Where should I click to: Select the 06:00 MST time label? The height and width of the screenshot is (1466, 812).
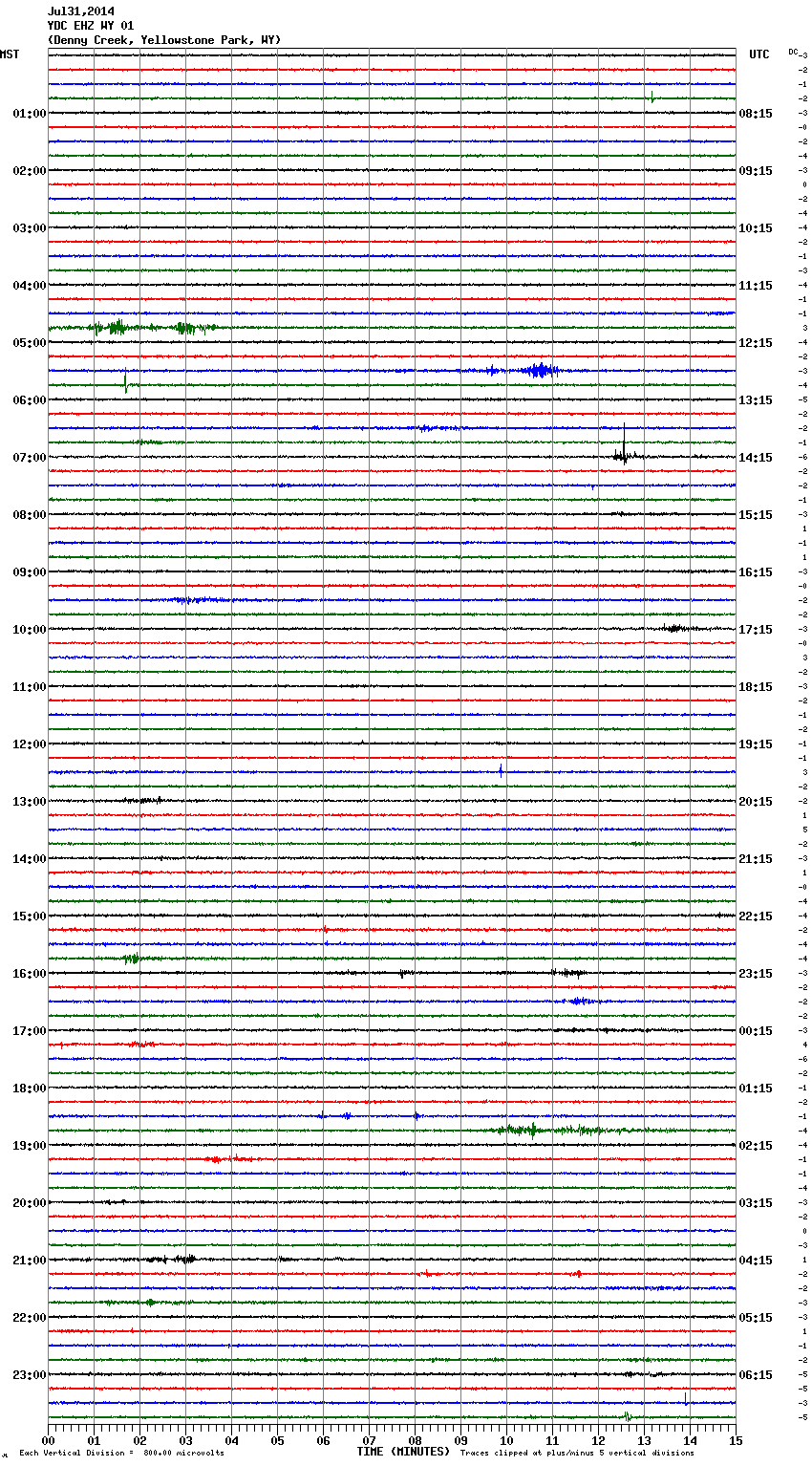(30, 400)
